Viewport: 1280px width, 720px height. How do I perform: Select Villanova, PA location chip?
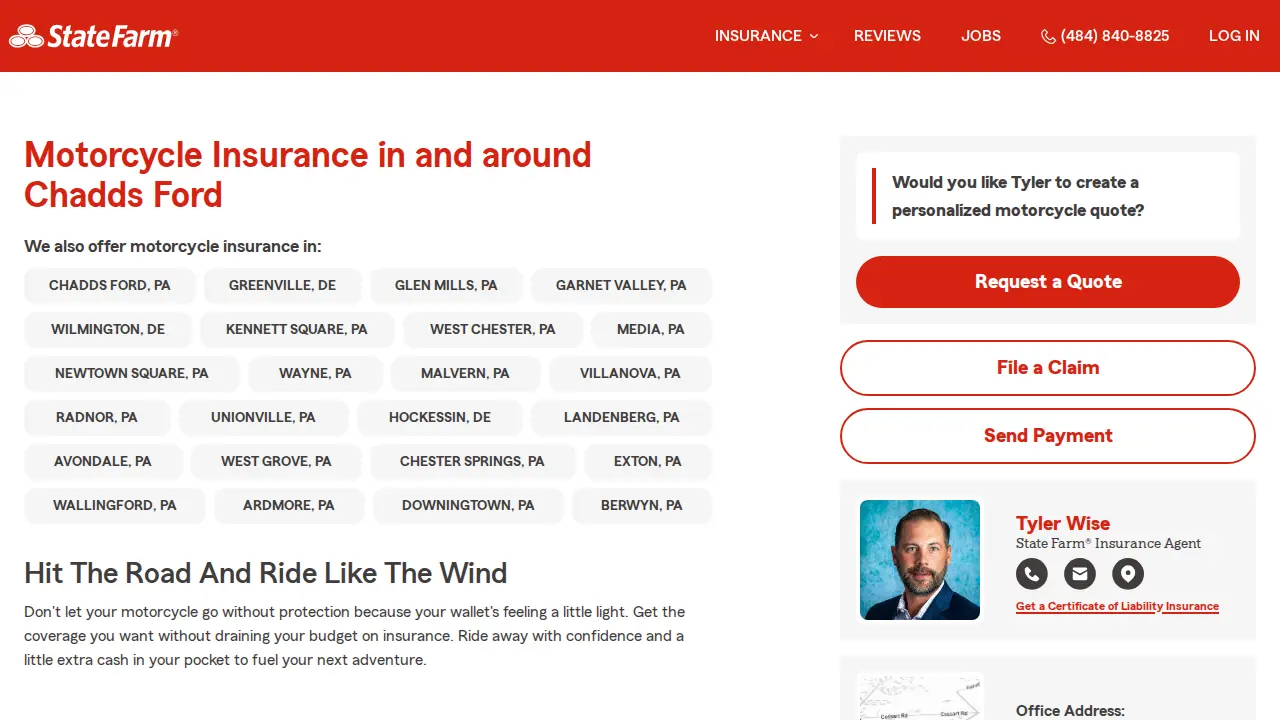(630, 373)
